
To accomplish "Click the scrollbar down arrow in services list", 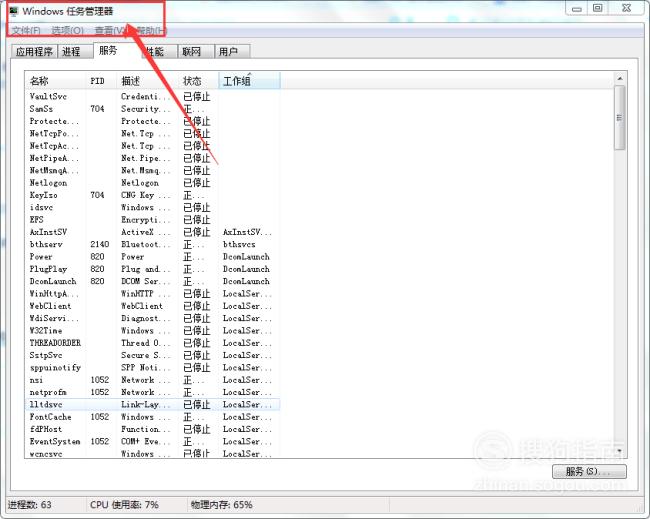I will click(620, 451).
